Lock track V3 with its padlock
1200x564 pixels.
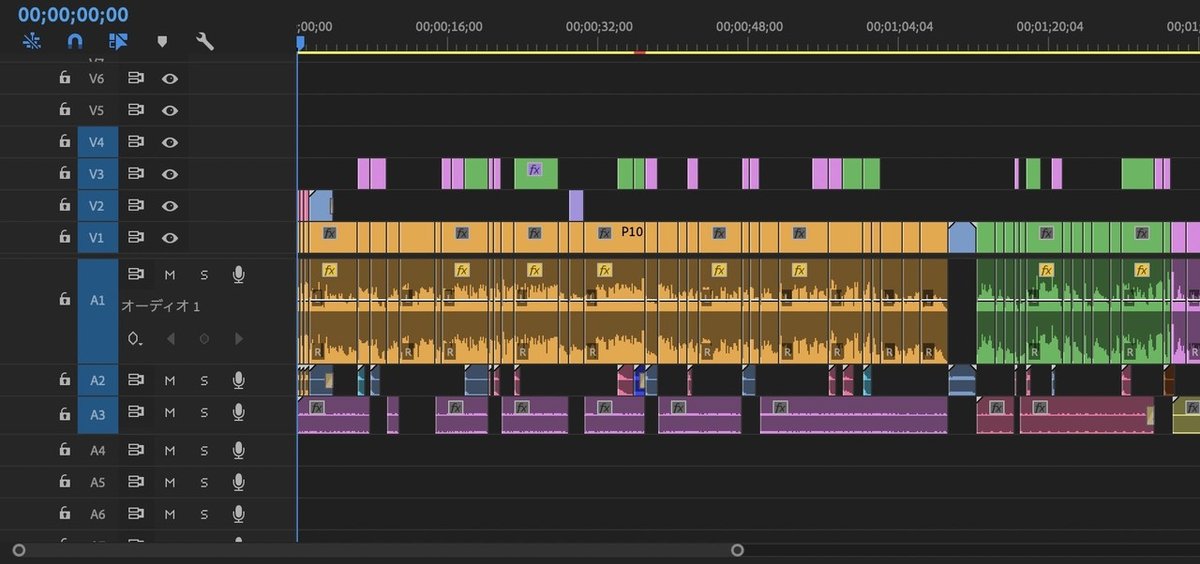click(64, 174)
